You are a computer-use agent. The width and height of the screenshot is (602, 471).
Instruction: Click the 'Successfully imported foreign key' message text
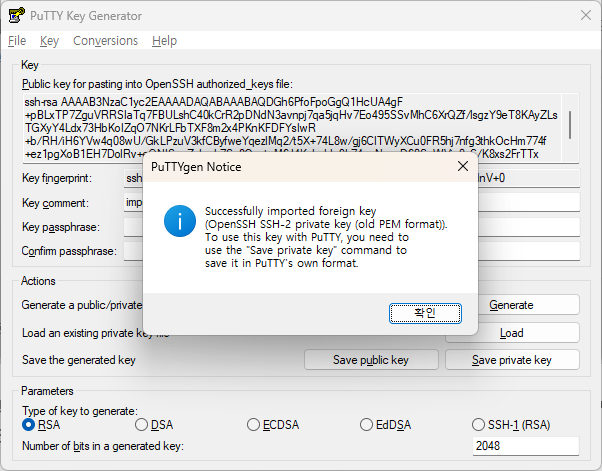(291, 211)
